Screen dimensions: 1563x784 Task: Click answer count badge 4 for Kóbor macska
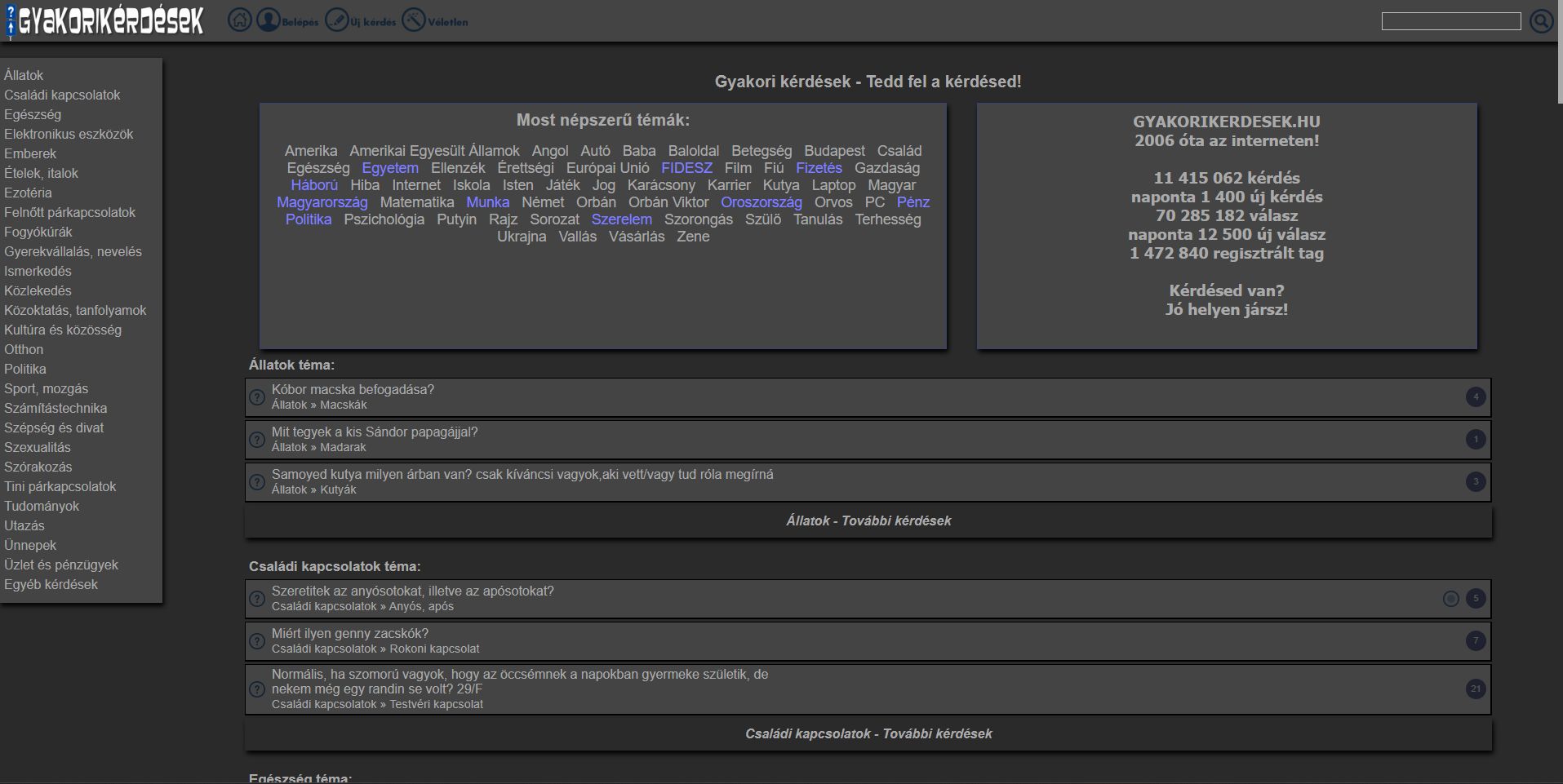pyautogui.click(x=1476, y=397)
